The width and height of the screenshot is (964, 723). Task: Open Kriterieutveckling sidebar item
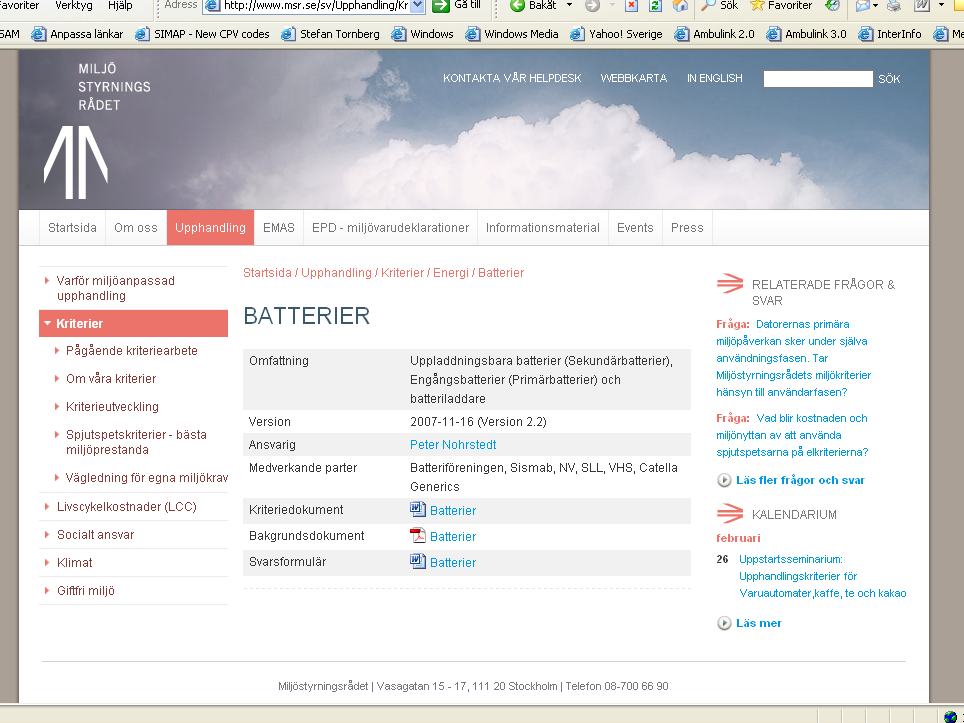pos(112,406)
